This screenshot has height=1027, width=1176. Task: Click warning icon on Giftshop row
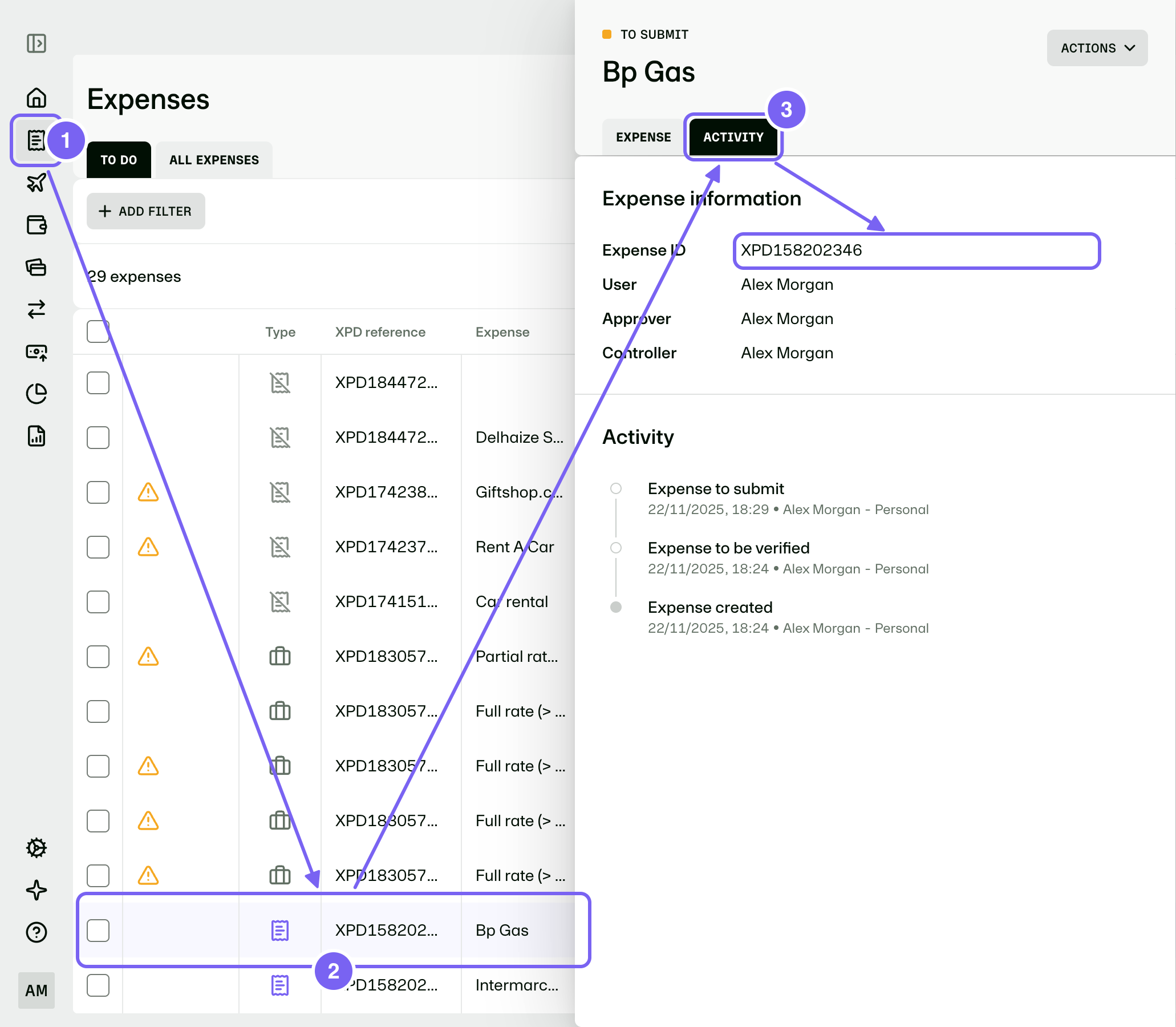click(148, 492)
